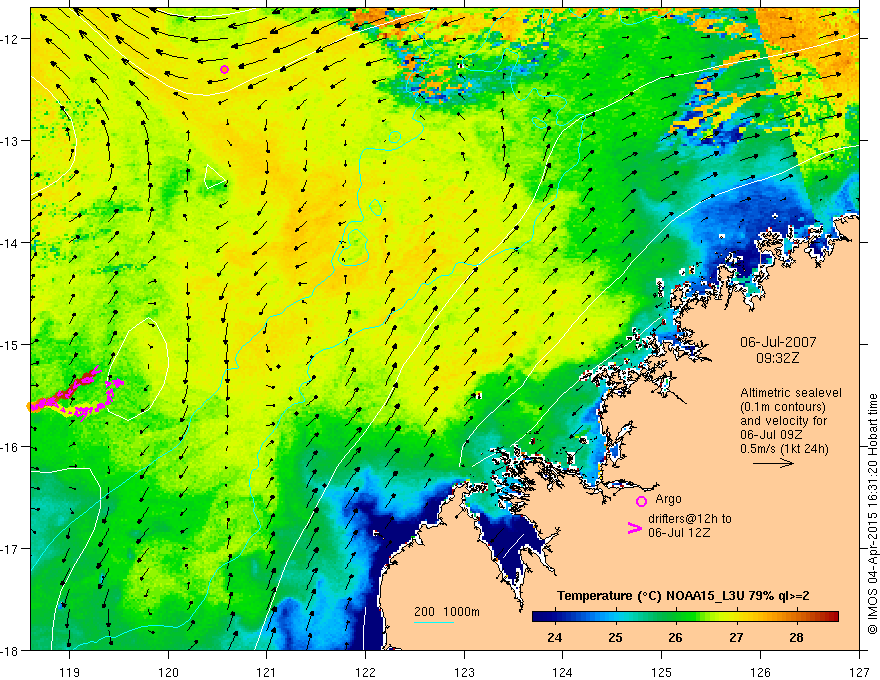This screenshot has height=680, width=880.
Task: Click the '06-Jul 09Z' velocity date text
Action: point(771,435)
